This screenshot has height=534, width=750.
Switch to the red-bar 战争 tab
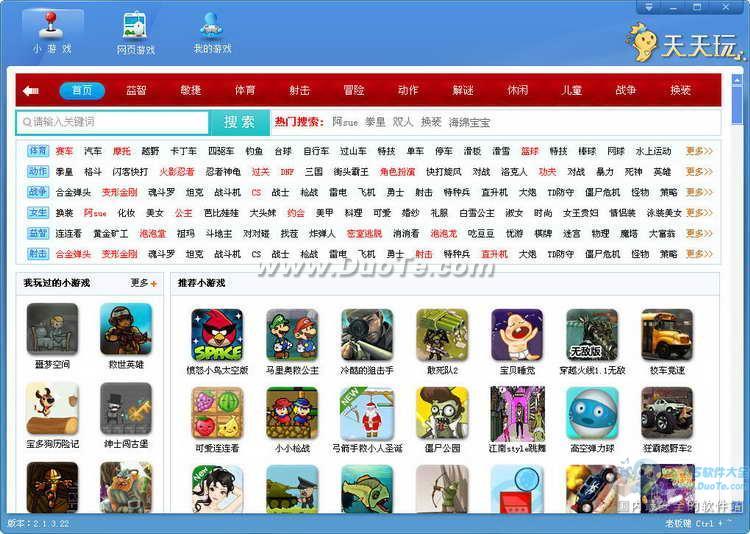[x=626, y=90]
